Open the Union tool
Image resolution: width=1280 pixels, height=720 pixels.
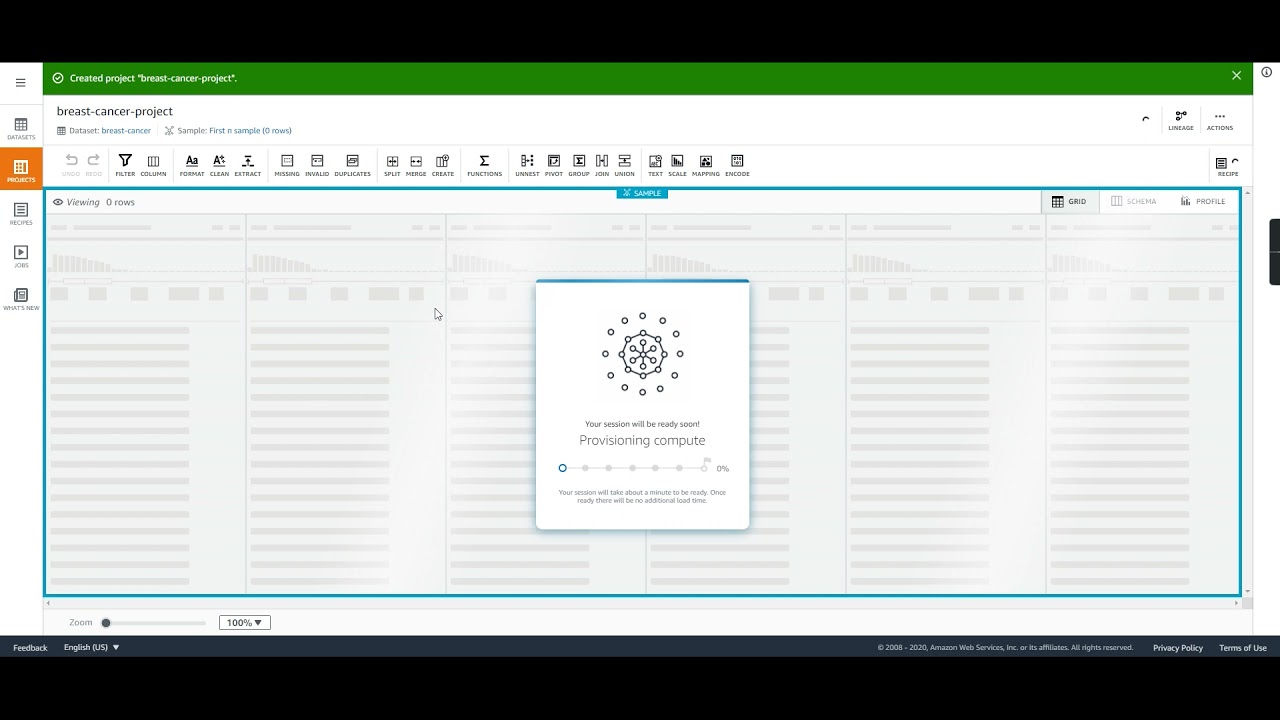(x=625, y=165)
